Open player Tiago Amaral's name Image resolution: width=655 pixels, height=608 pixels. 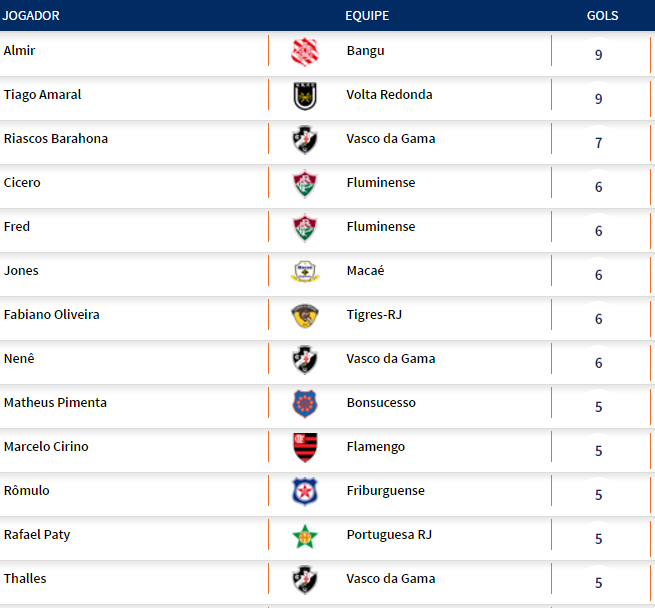point(43,95)
